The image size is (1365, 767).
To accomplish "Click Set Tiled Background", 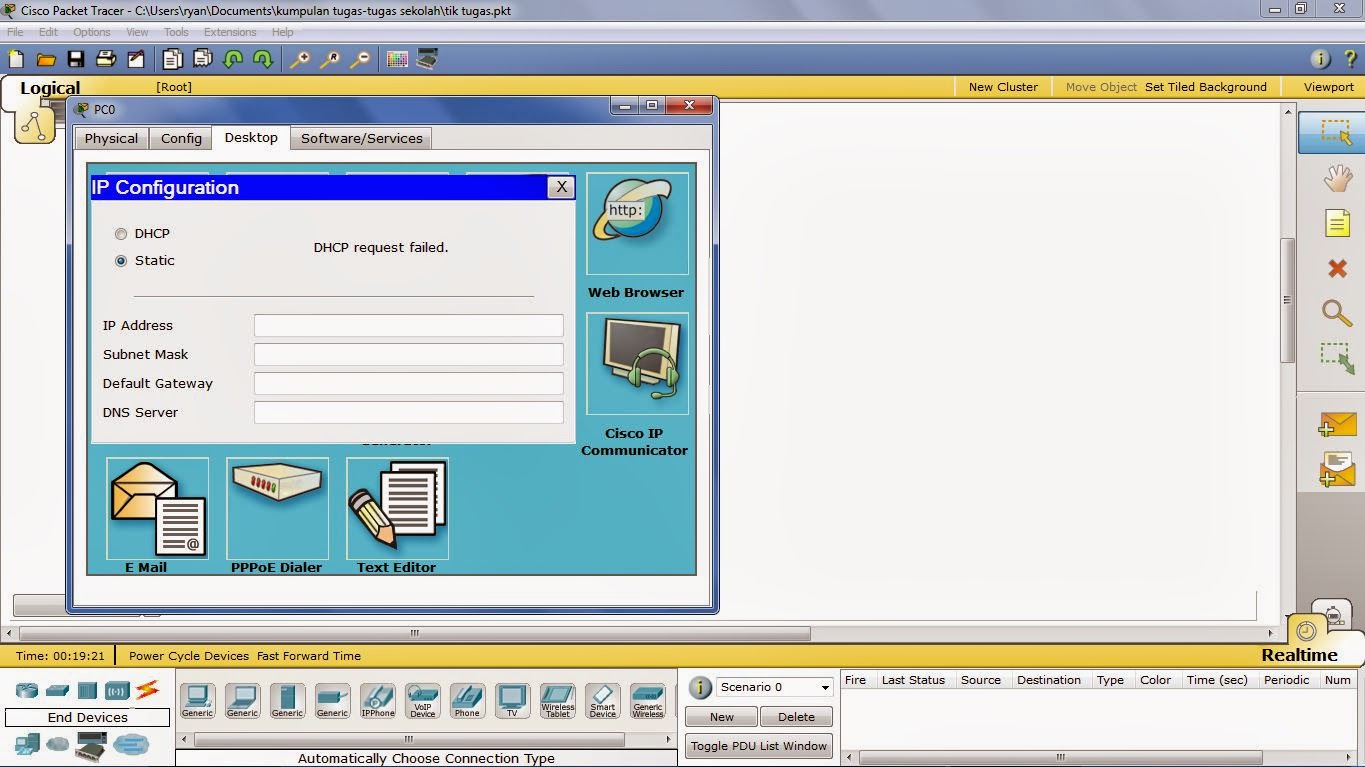I will (1206, 87).
